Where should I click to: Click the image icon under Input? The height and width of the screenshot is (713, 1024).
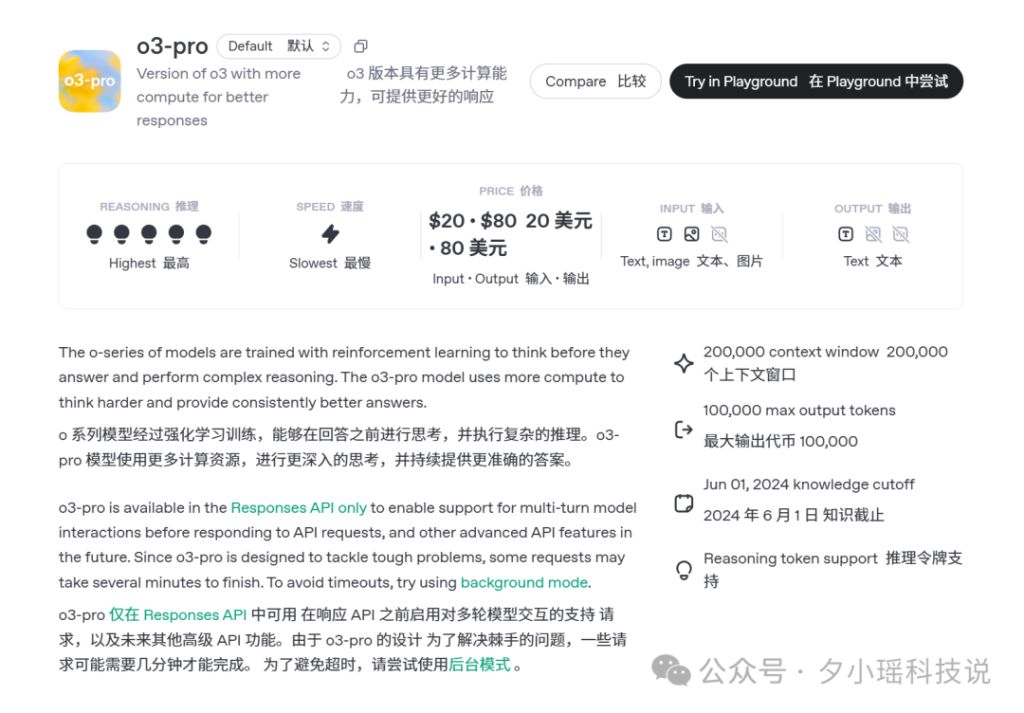tap(691, 234)
